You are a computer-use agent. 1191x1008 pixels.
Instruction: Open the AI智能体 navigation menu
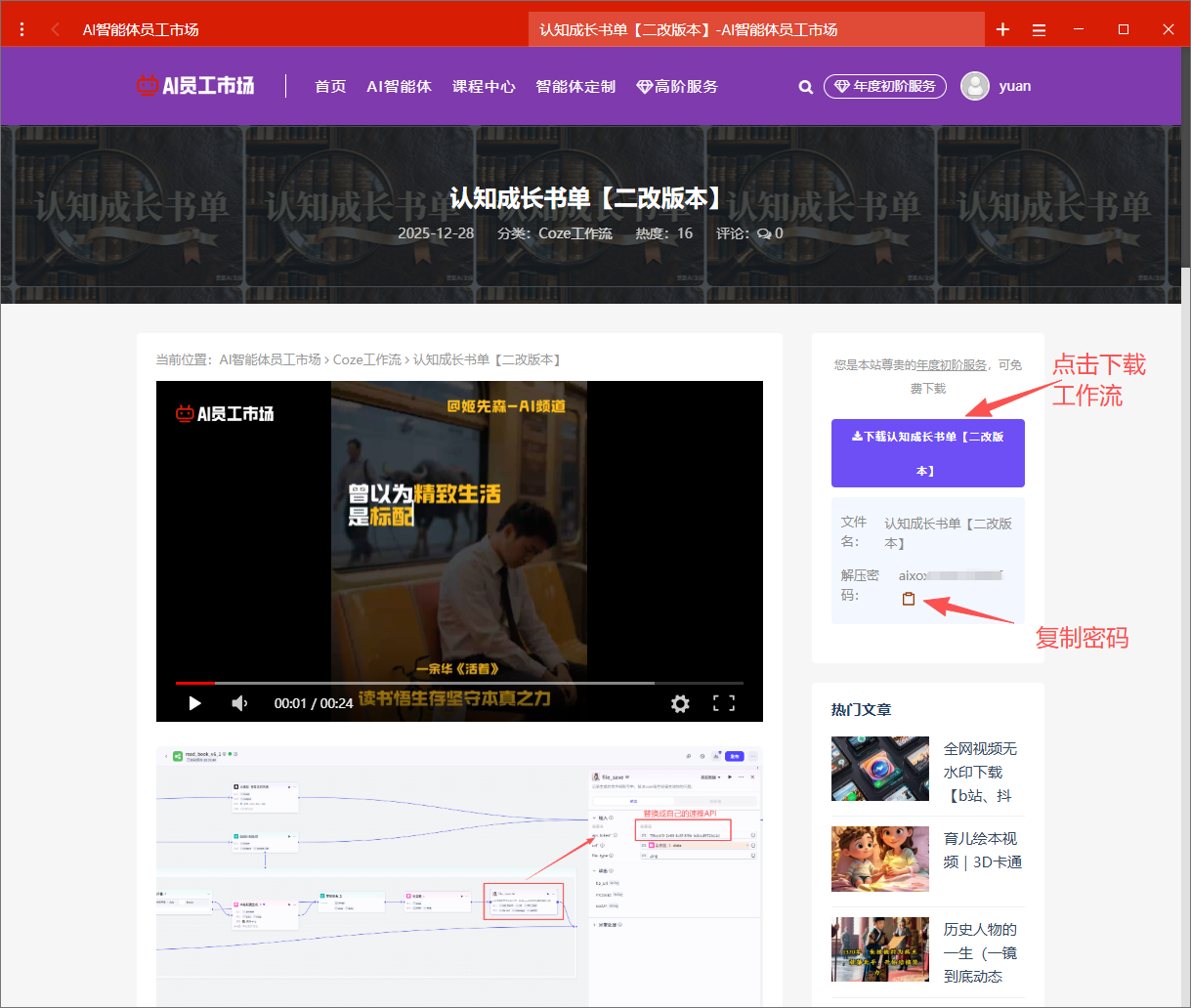[399, 87]
